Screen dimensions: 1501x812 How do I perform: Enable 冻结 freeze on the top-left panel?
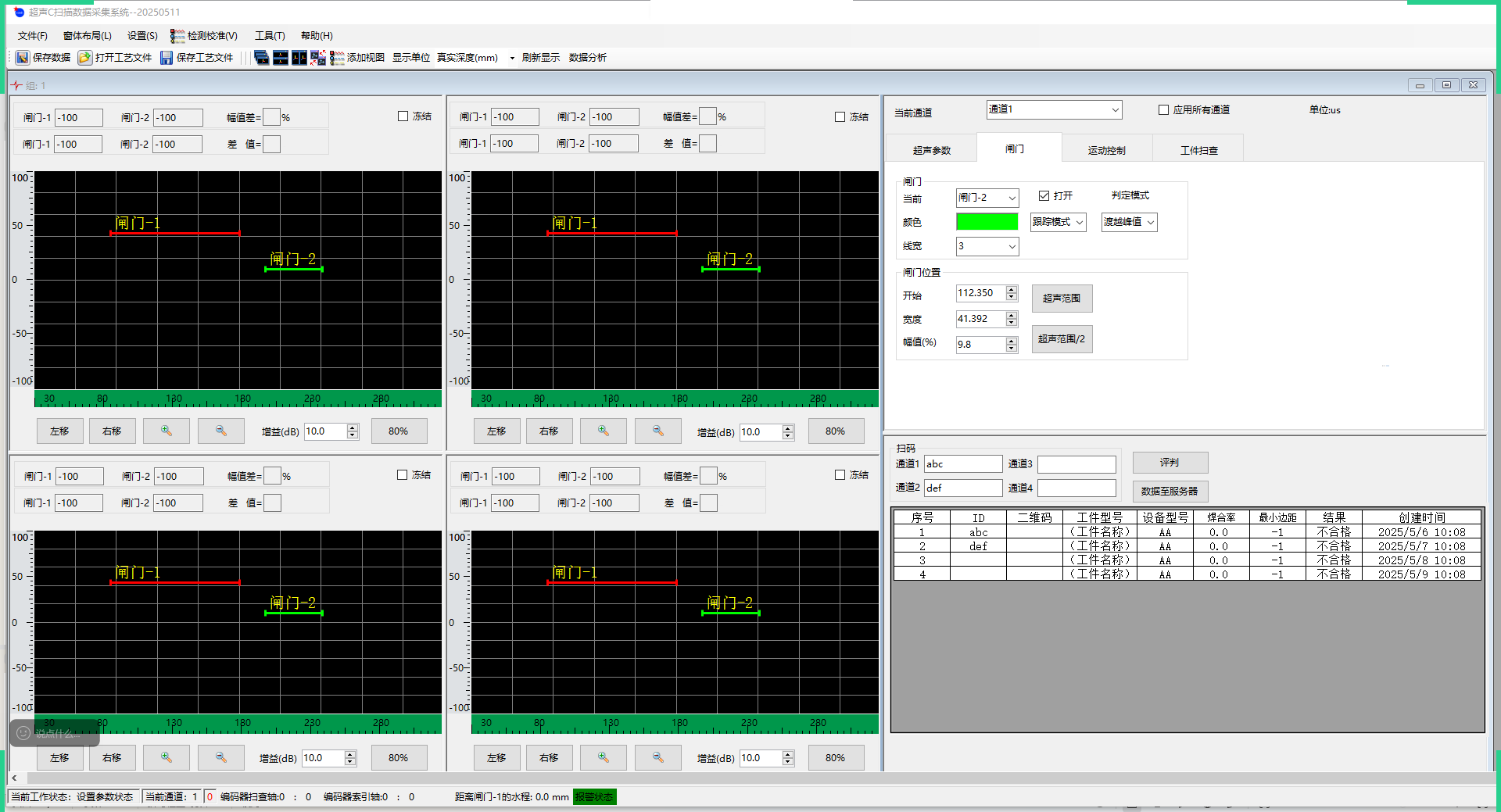pos(403,116)
